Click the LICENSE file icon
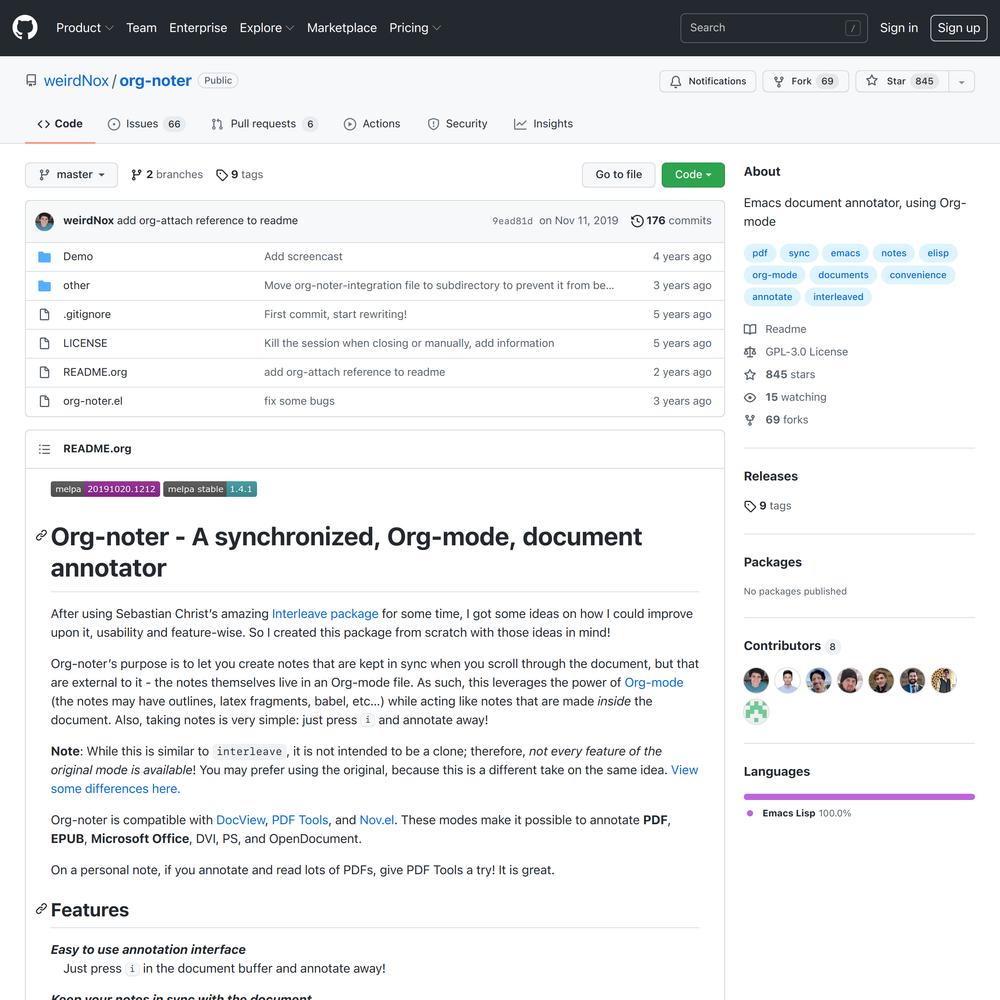 click(x=45, y=343)
